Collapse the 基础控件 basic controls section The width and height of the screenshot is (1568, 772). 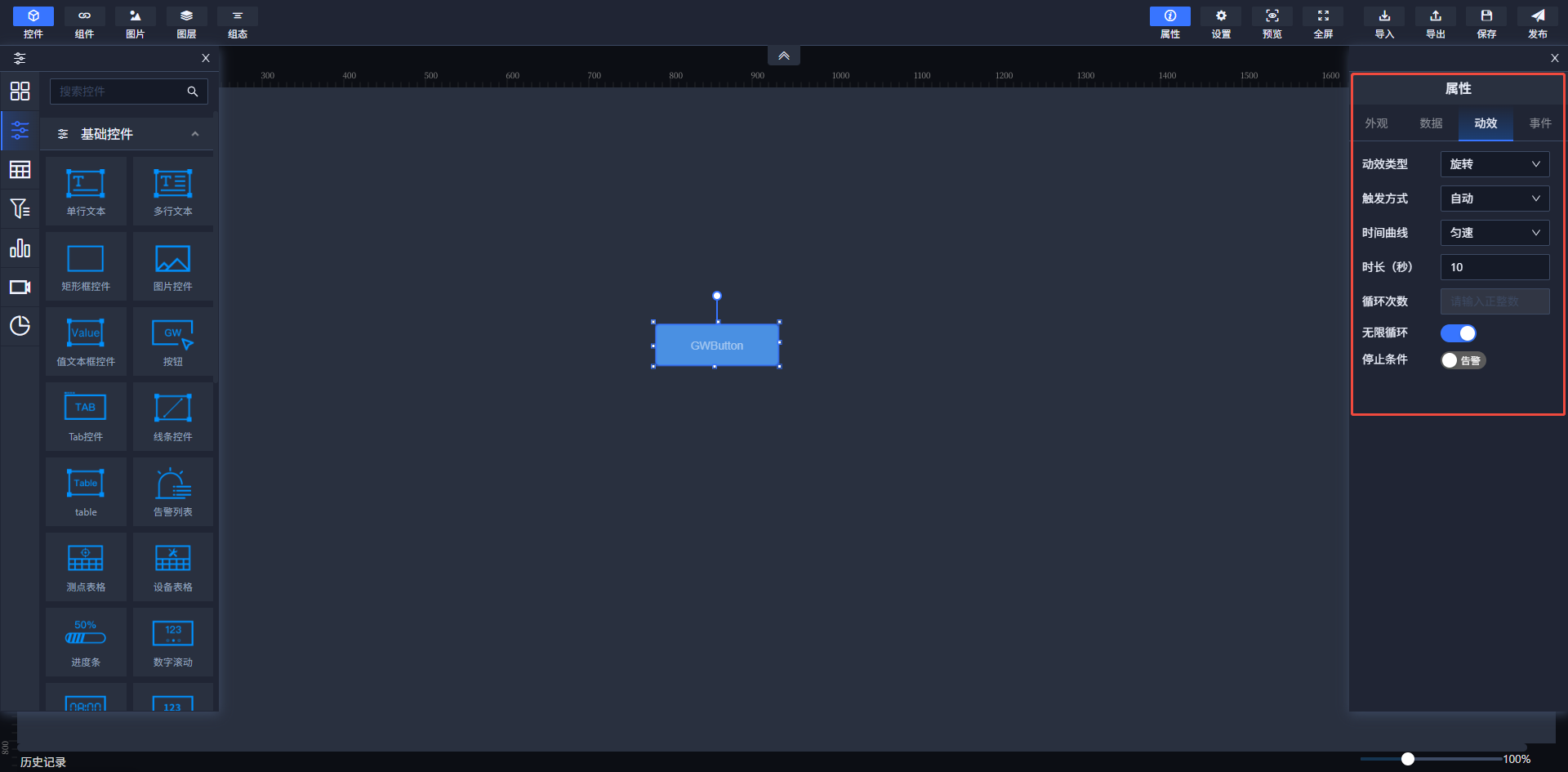(x=195, y=134)
